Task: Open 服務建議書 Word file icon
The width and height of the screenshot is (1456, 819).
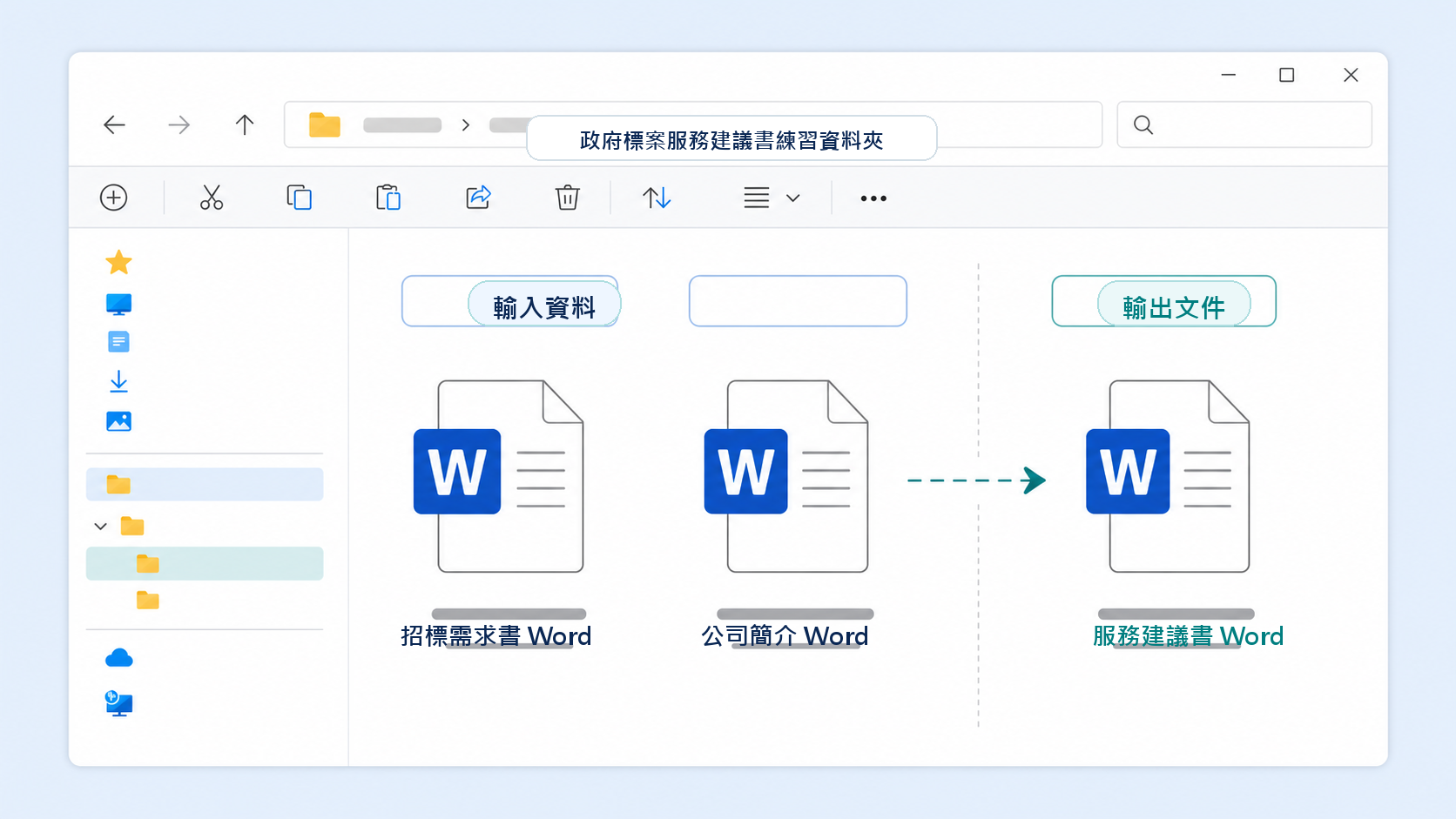Action: tap(1168, 476)
